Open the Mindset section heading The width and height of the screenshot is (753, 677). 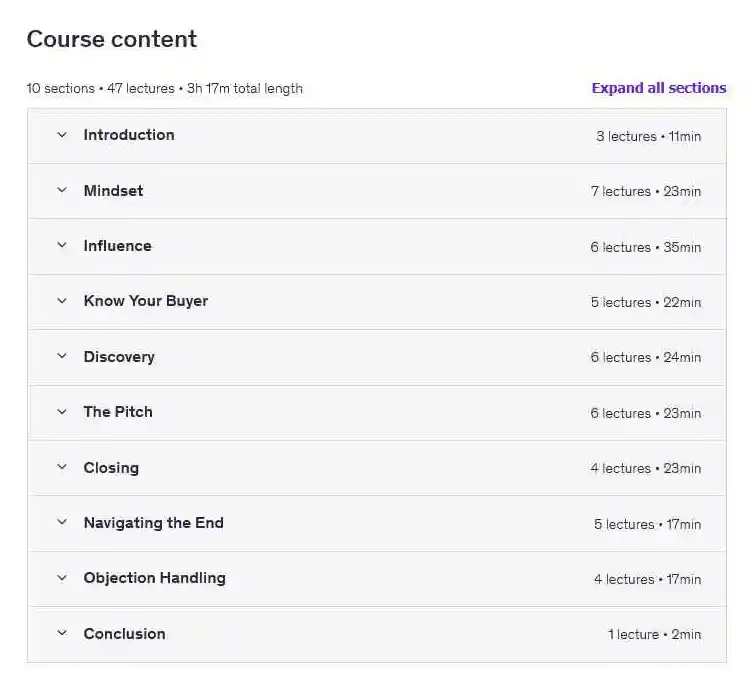(x=113, y=190)
